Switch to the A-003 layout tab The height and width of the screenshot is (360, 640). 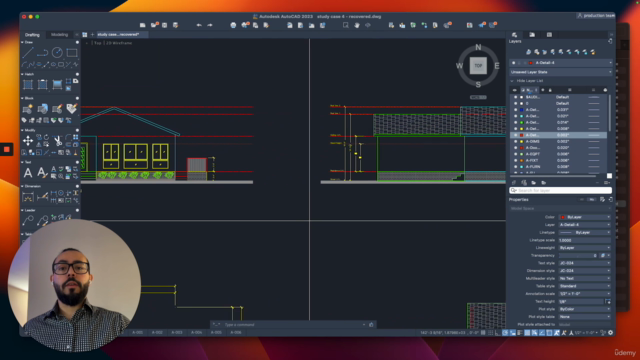[x=177, y=333]
